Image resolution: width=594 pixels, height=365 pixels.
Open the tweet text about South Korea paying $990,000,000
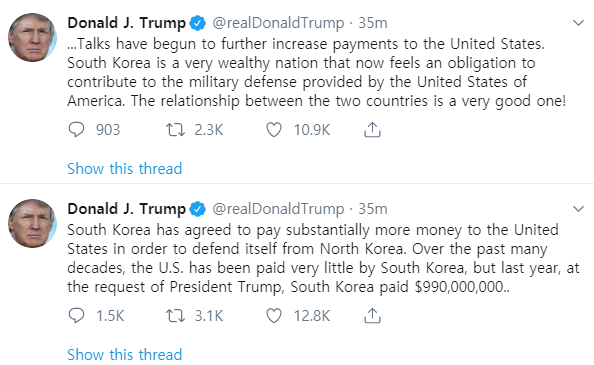pyautogui.click(x=323, y=258)
